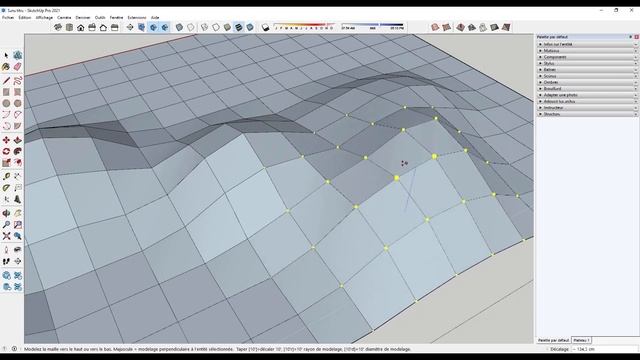This screenshot has width=640, height=360.
Task: Select the Protractor tool
Action: [x=6, y=188]
